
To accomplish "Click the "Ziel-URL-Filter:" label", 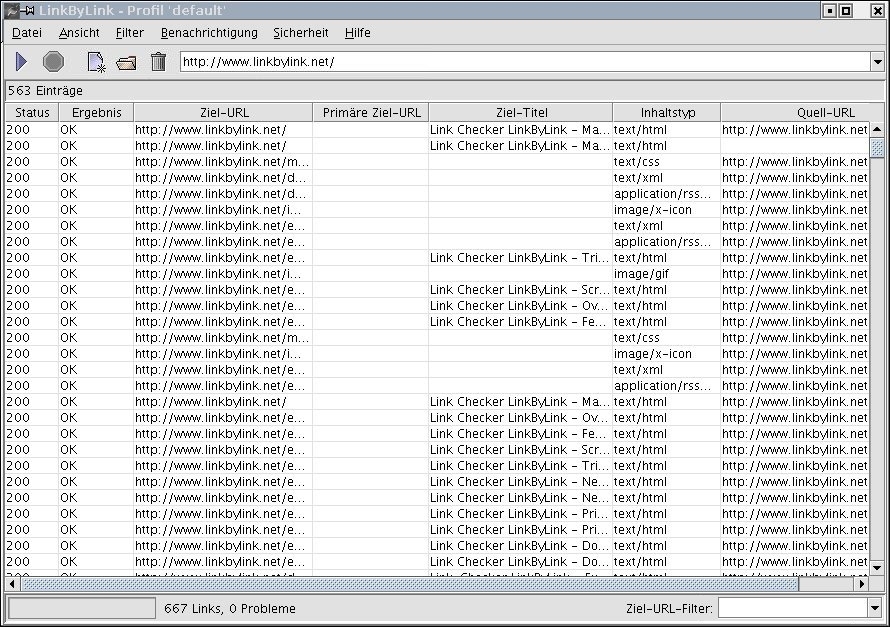I will tap(669, 609).
